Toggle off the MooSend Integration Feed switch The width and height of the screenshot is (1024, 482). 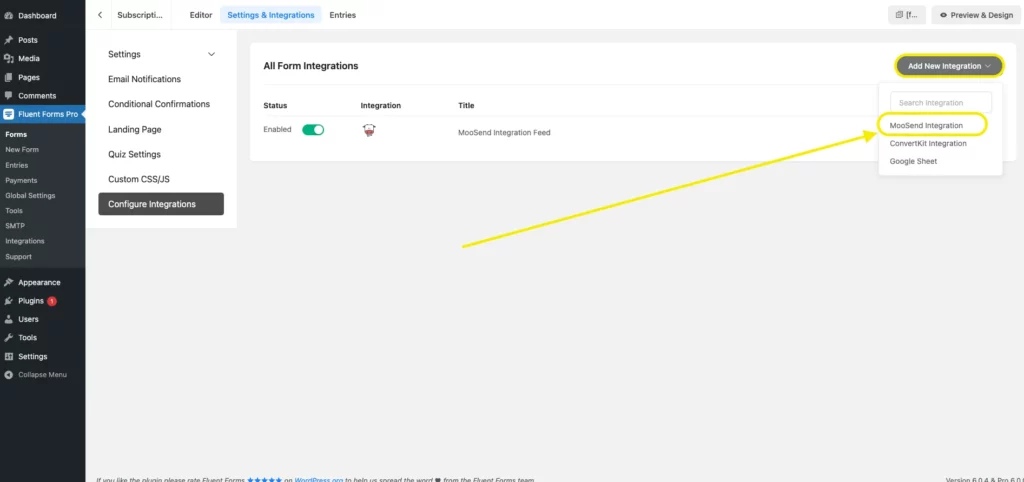pyautogui.click(x=313, y=130)
